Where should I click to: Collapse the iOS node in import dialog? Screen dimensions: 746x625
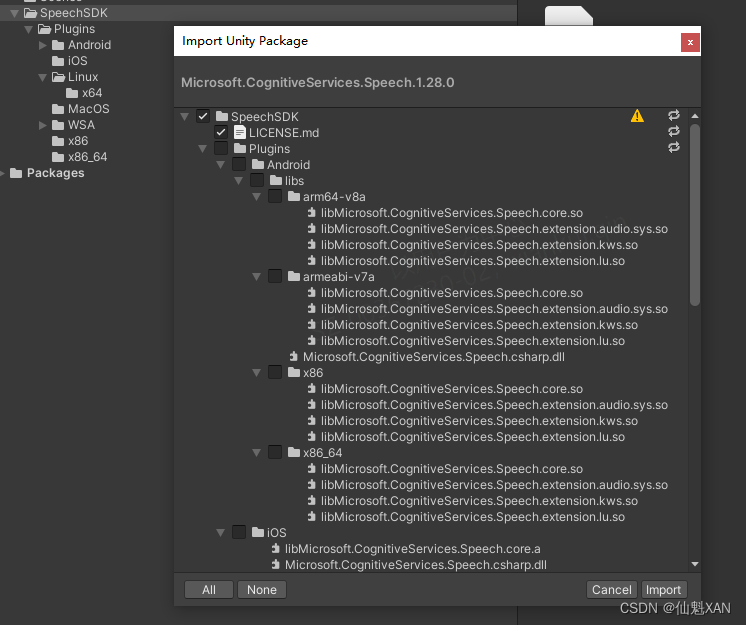221,533
